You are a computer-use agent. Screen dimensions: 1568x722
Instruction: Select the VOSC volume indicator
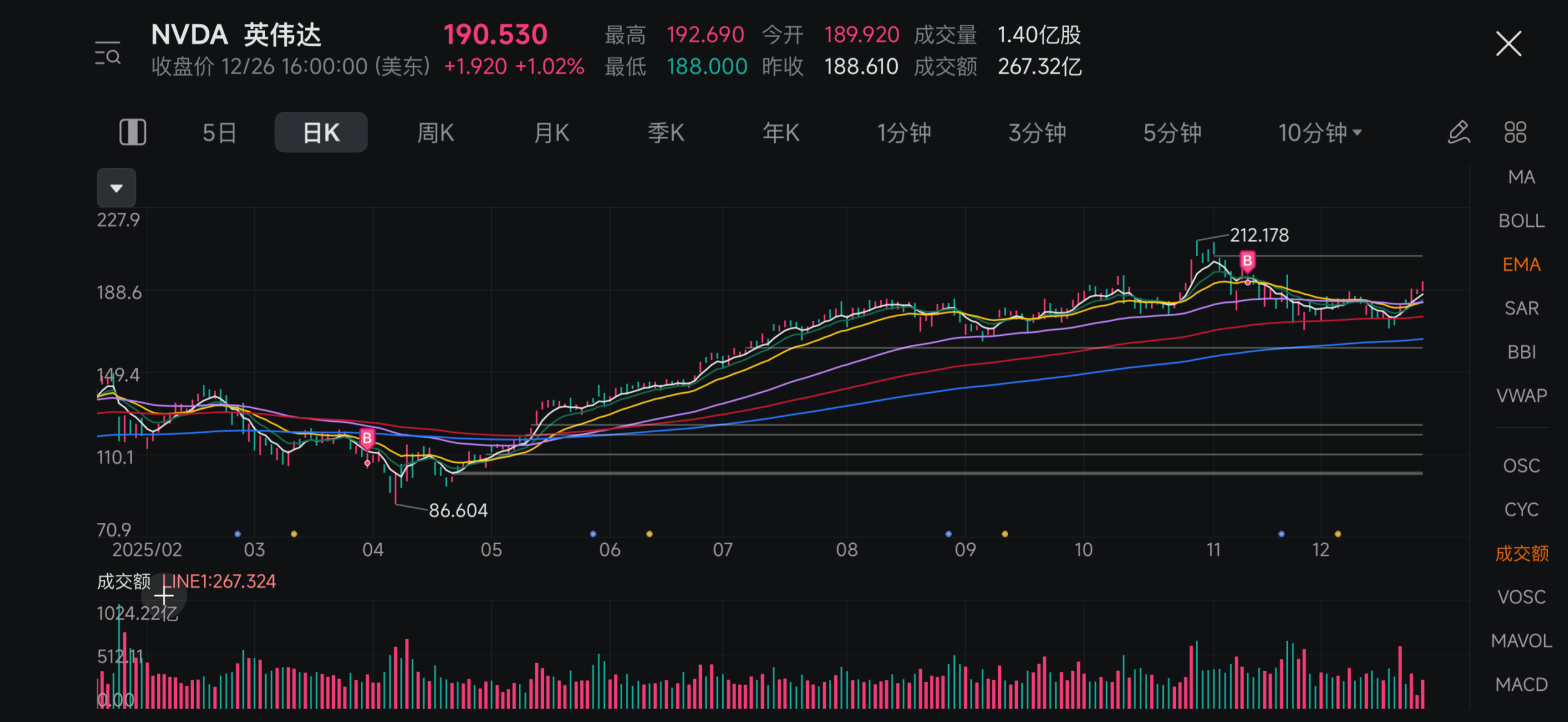[1521, 597]
